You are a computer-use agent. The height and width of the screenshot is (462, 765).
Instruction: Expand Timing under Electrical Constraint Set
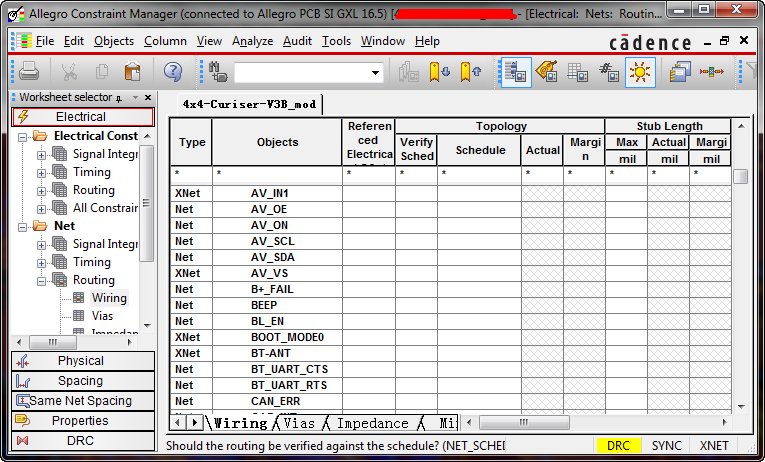41,173
